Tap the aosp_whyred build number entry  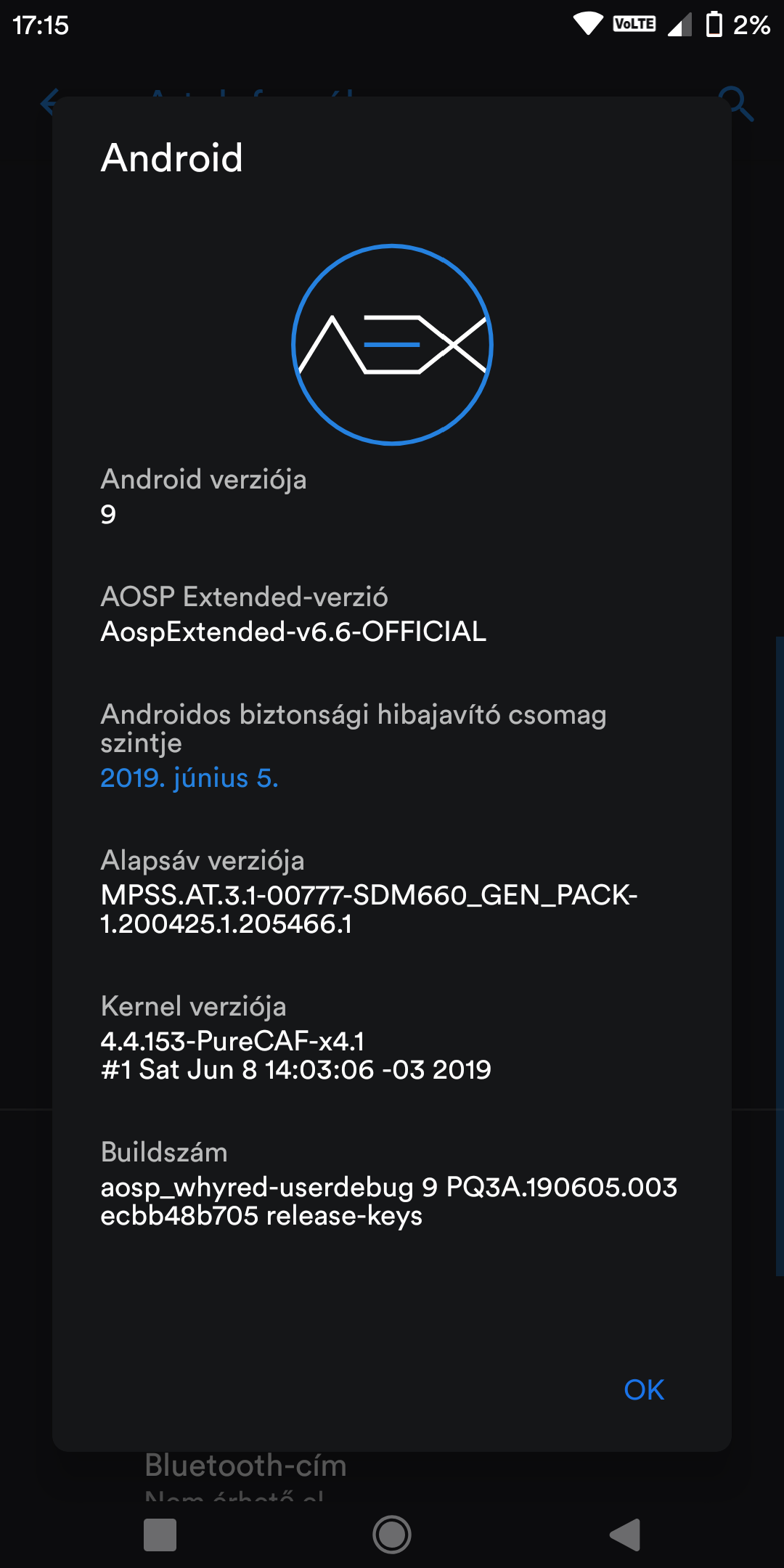pos(388,1201)
